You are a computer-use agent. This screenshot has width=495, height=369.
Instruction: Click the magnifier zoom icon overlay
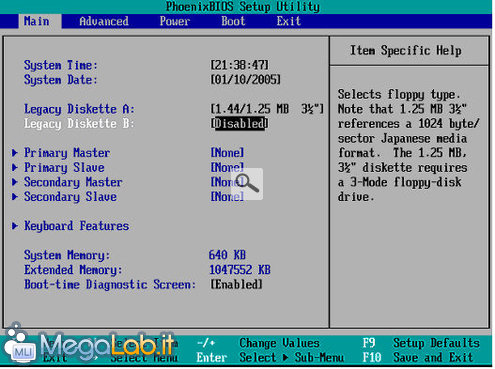[247, 184]
